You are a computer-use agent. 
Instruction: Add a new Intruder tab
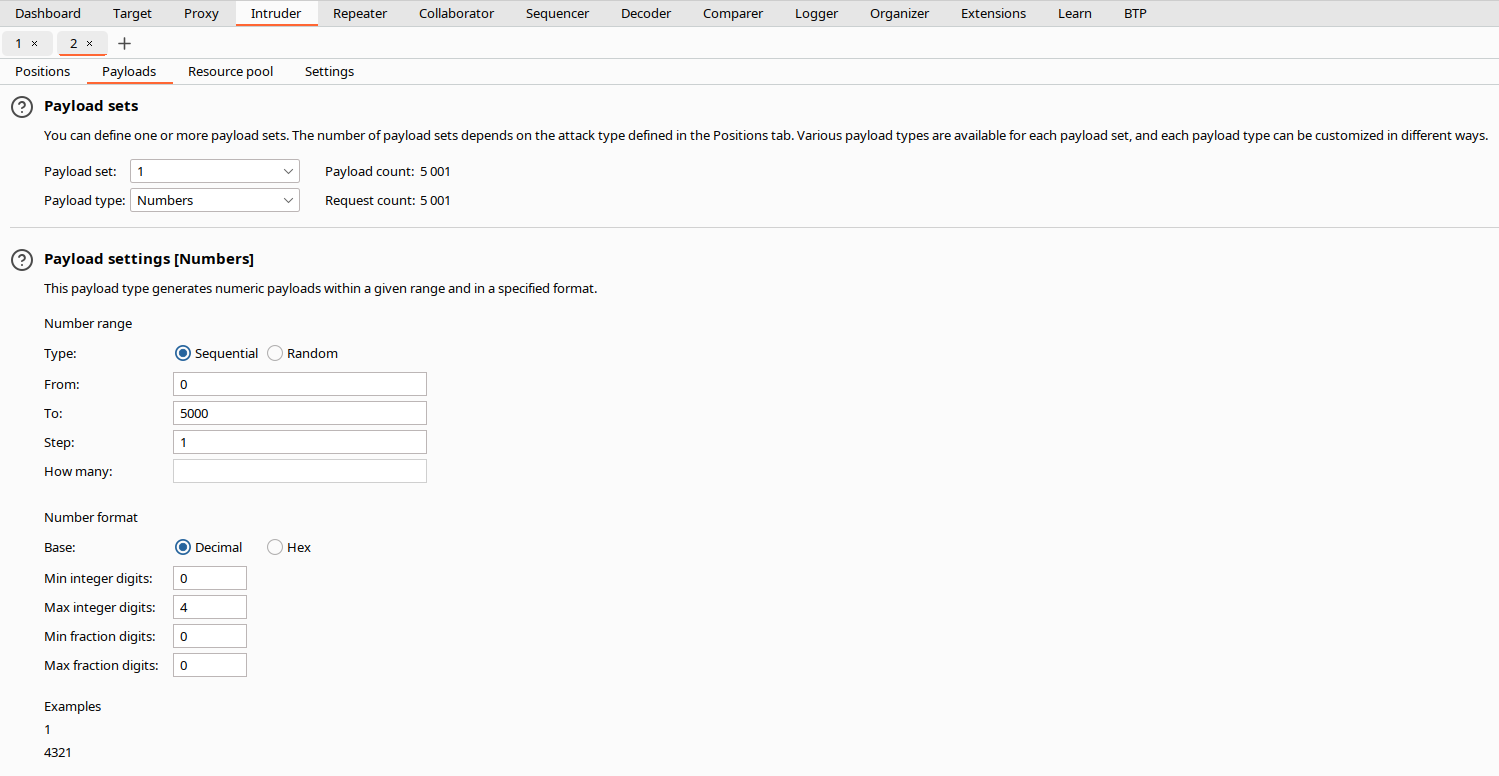pyautogui.click(x=124, y=44)
